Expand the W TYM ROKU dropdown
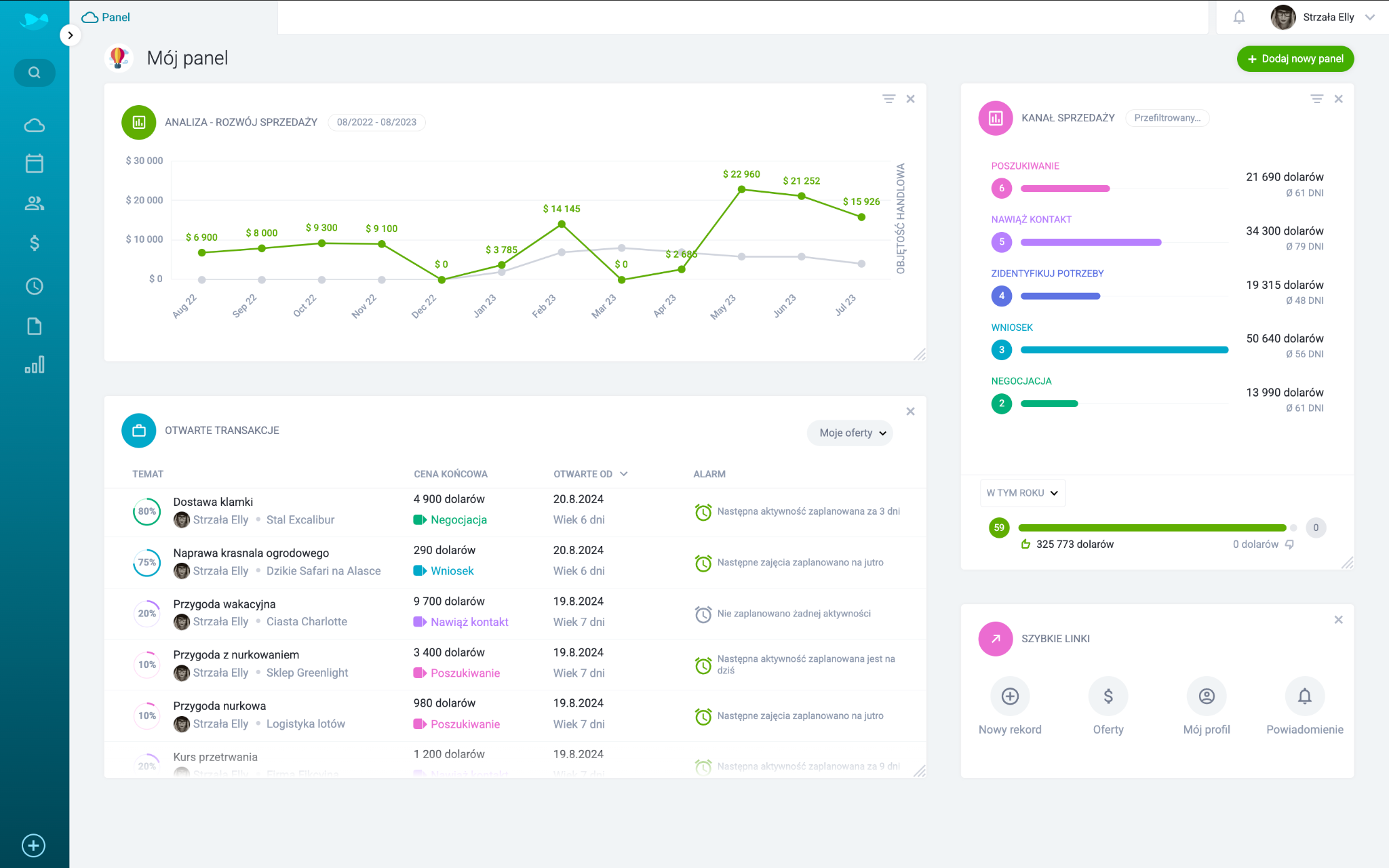Viewport: 1389px width, 868px height. 1022,493
